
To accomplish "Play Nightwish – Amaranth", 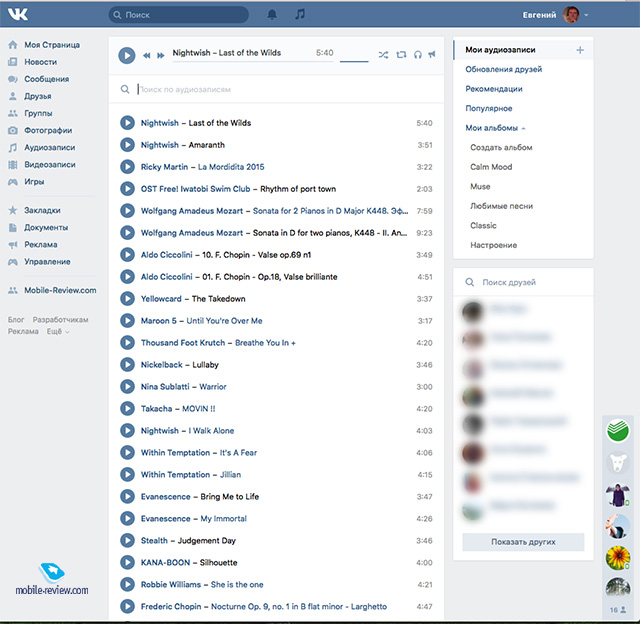I will [127, 144].
